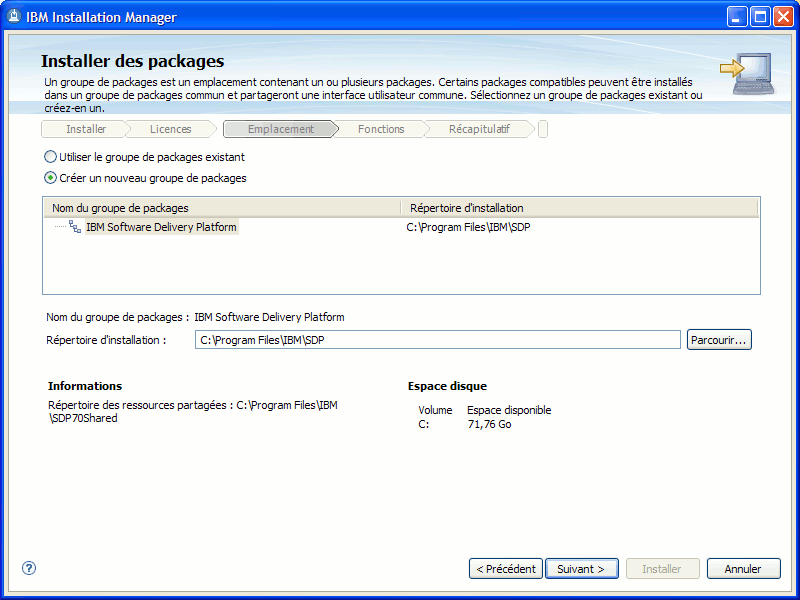Go to the Fonctions wizard step

(381, 129)
